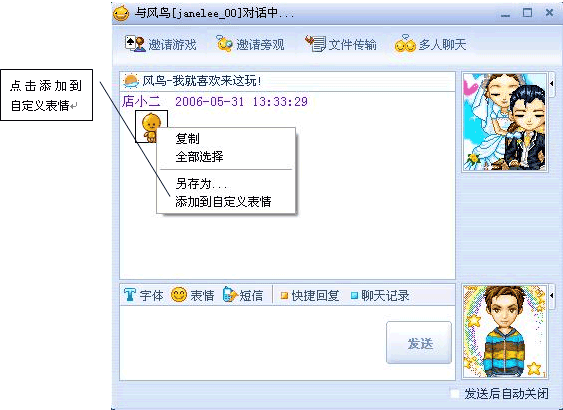Click the 邀请游戏 card game icon
The image size is (563, 410).
(x=135, y=44)
